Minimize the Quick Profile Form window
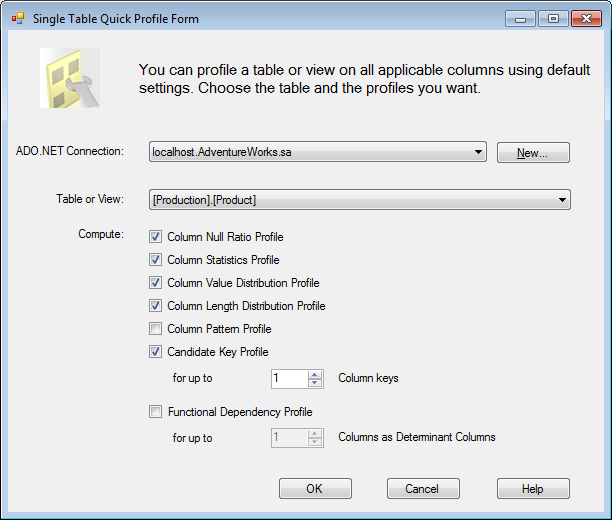Viewport: 612px width, 520px height. click(x=520, y=19)
